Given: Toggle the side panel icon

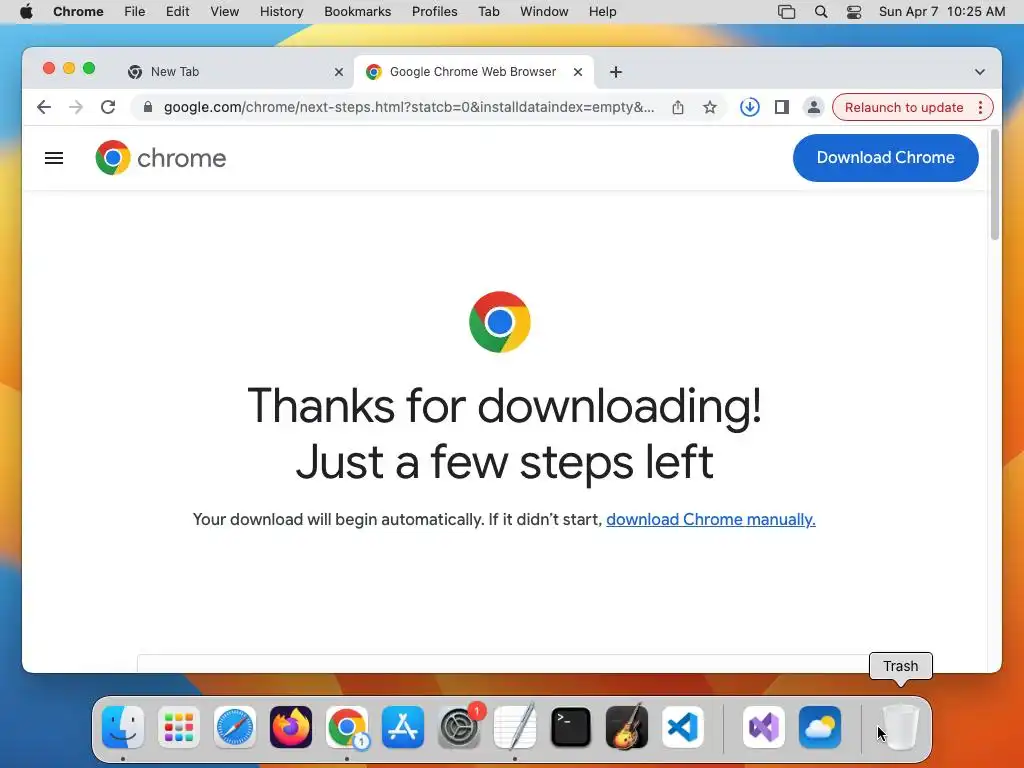Looking at the screenshot, I should coord(782,107).
